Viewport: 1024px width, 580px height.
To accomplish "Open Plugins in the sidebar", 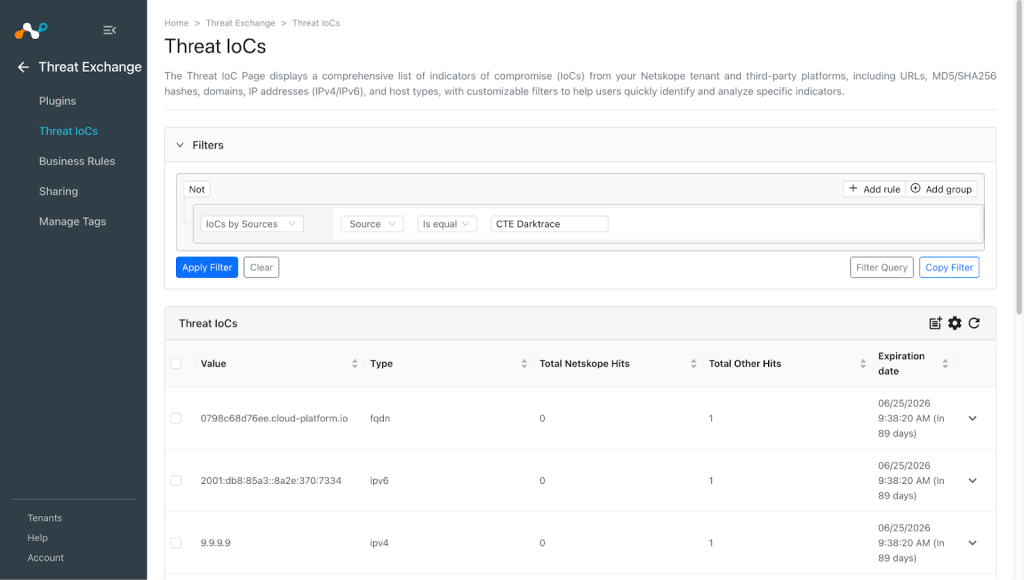I will (57, 101).
